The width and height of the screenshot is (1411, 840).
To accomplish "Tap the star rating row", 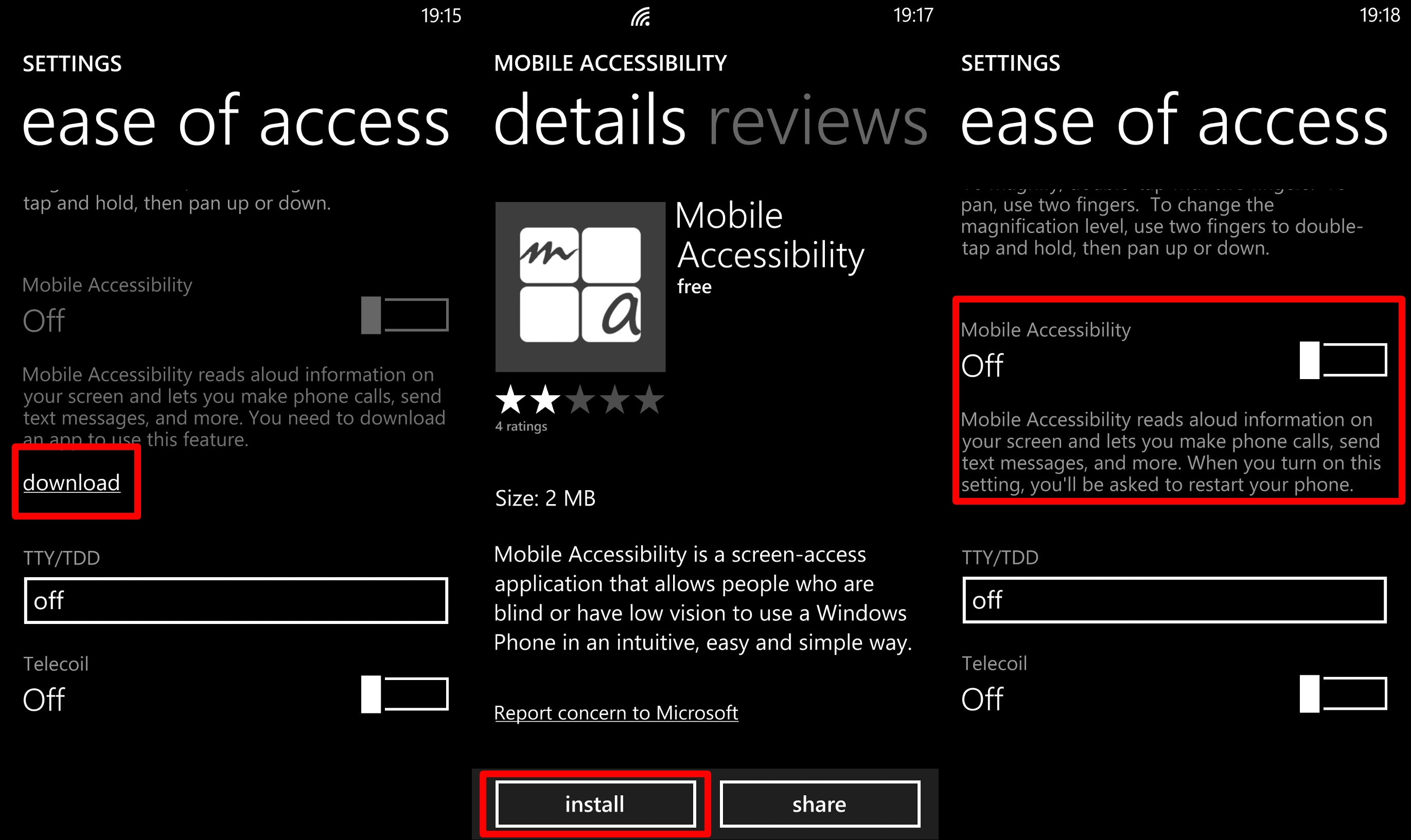I will [580, 399].
